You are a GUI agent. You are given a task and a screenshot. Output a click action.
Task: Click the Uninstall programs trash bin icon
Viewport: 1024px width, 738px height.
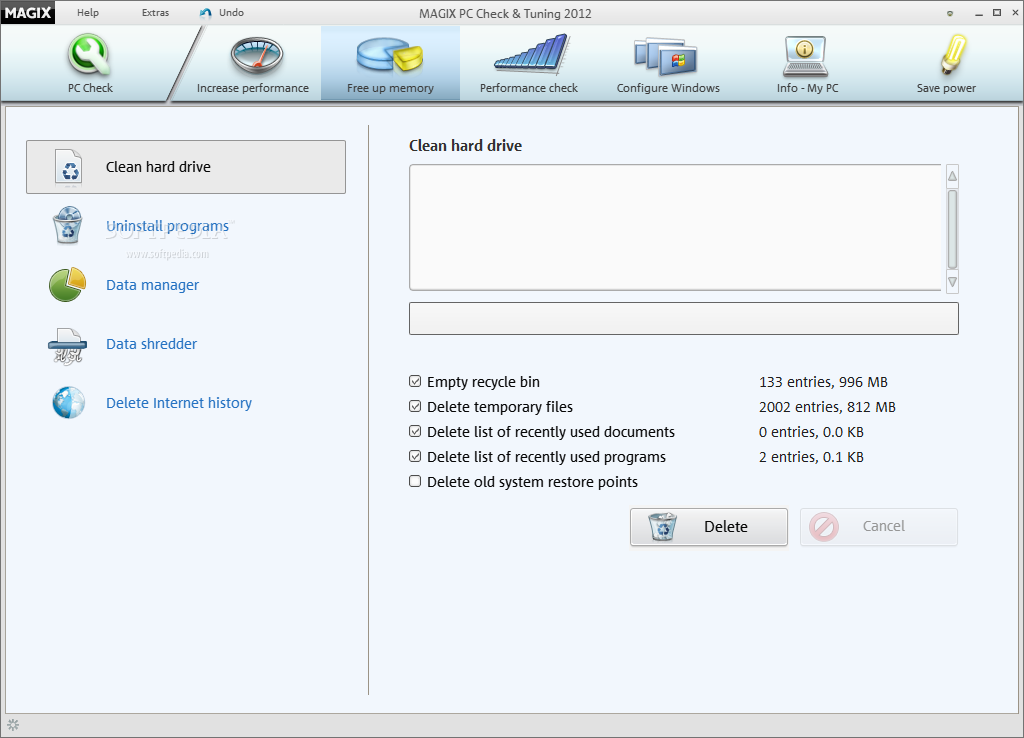pyautogui.click(x=67, y=225)
